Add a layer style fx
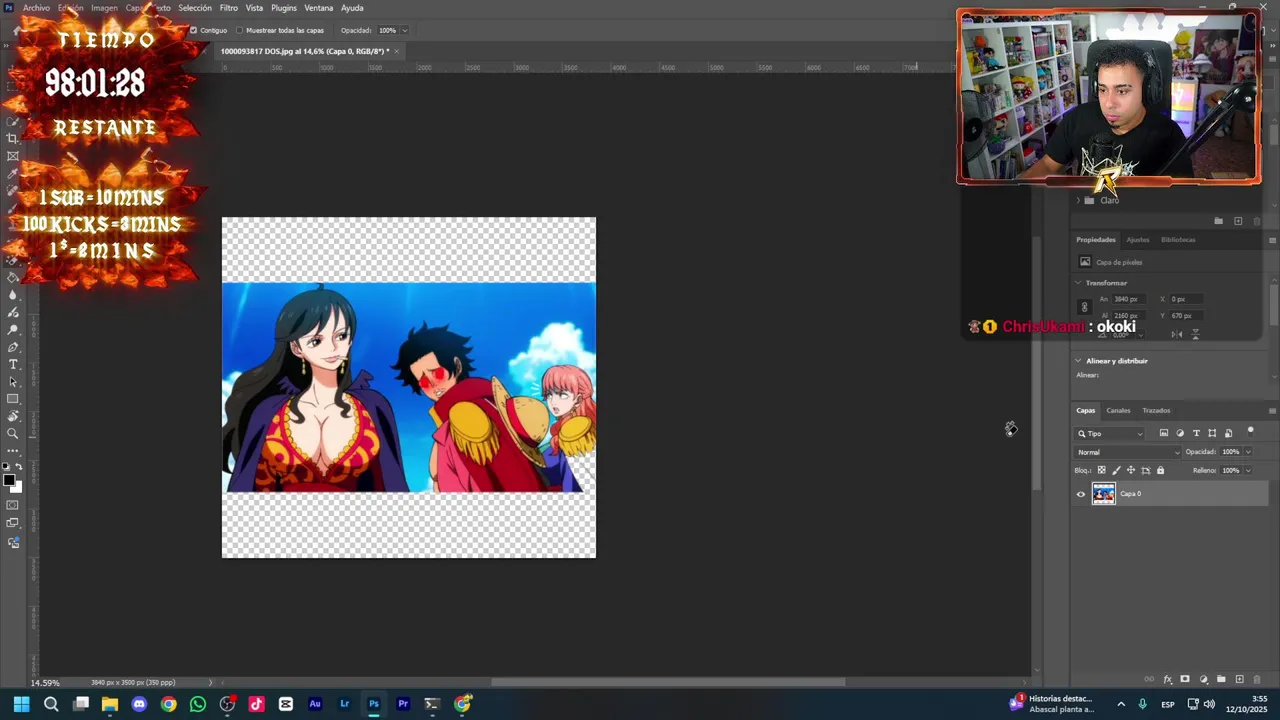 (1167, 679)
